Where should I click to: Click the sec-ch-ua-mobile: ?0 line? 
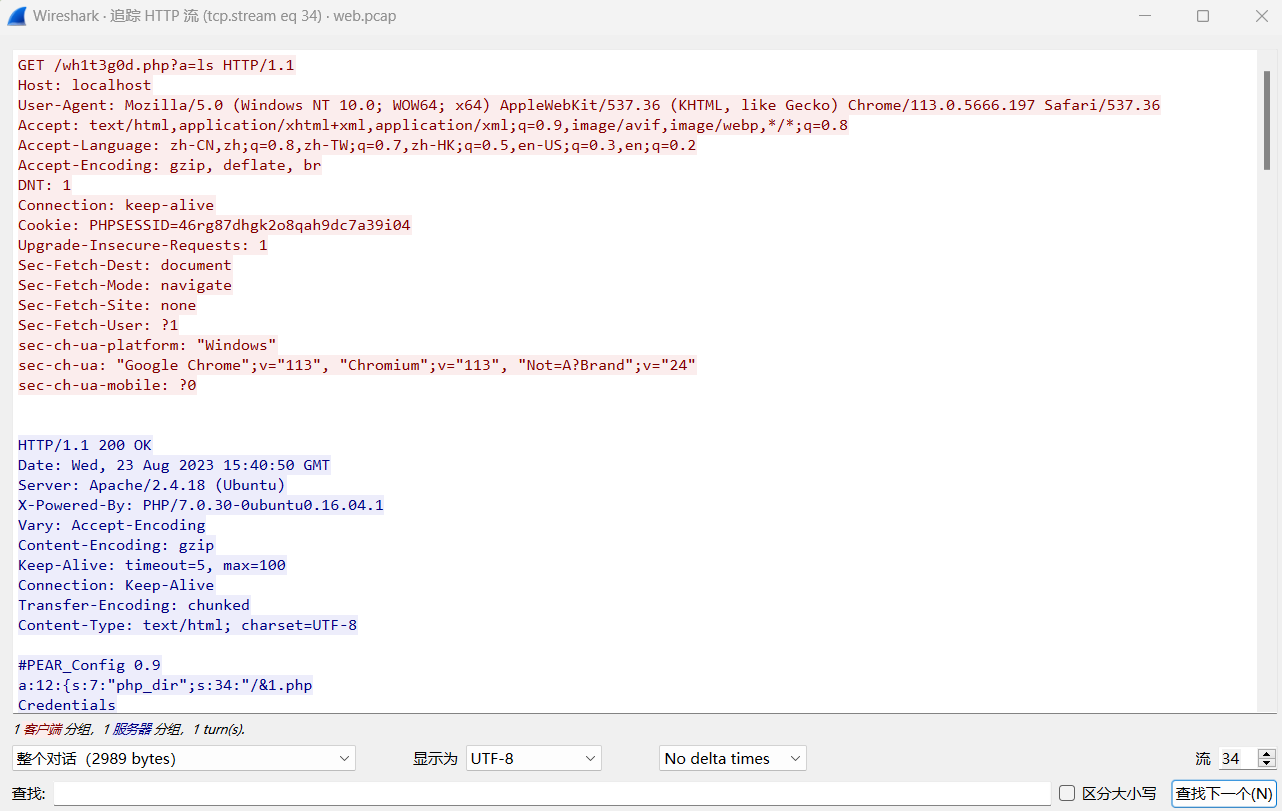click(x=107, y=385)
